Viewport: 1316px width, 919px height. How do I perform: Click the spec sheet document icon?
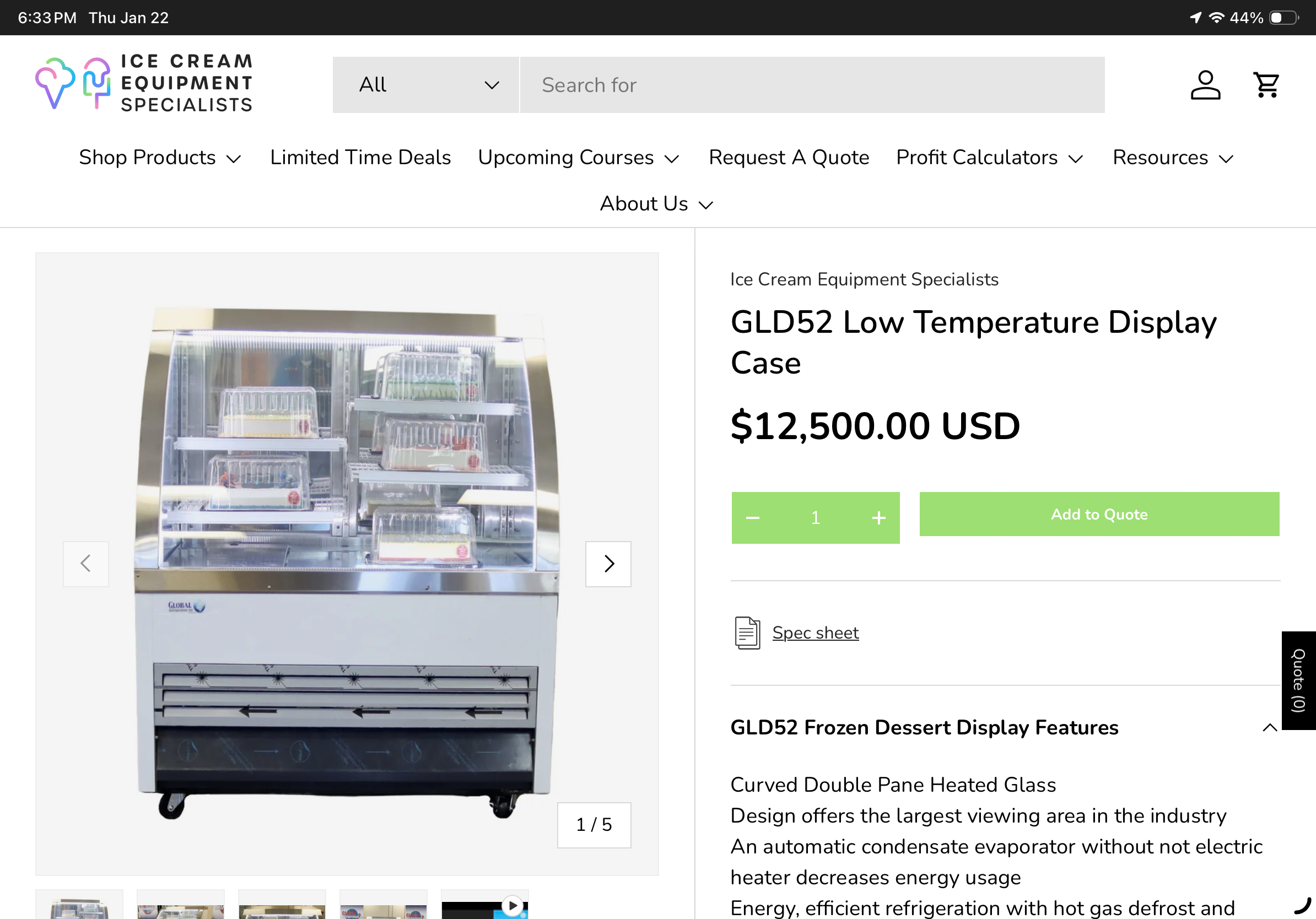[x=747, y=633]
